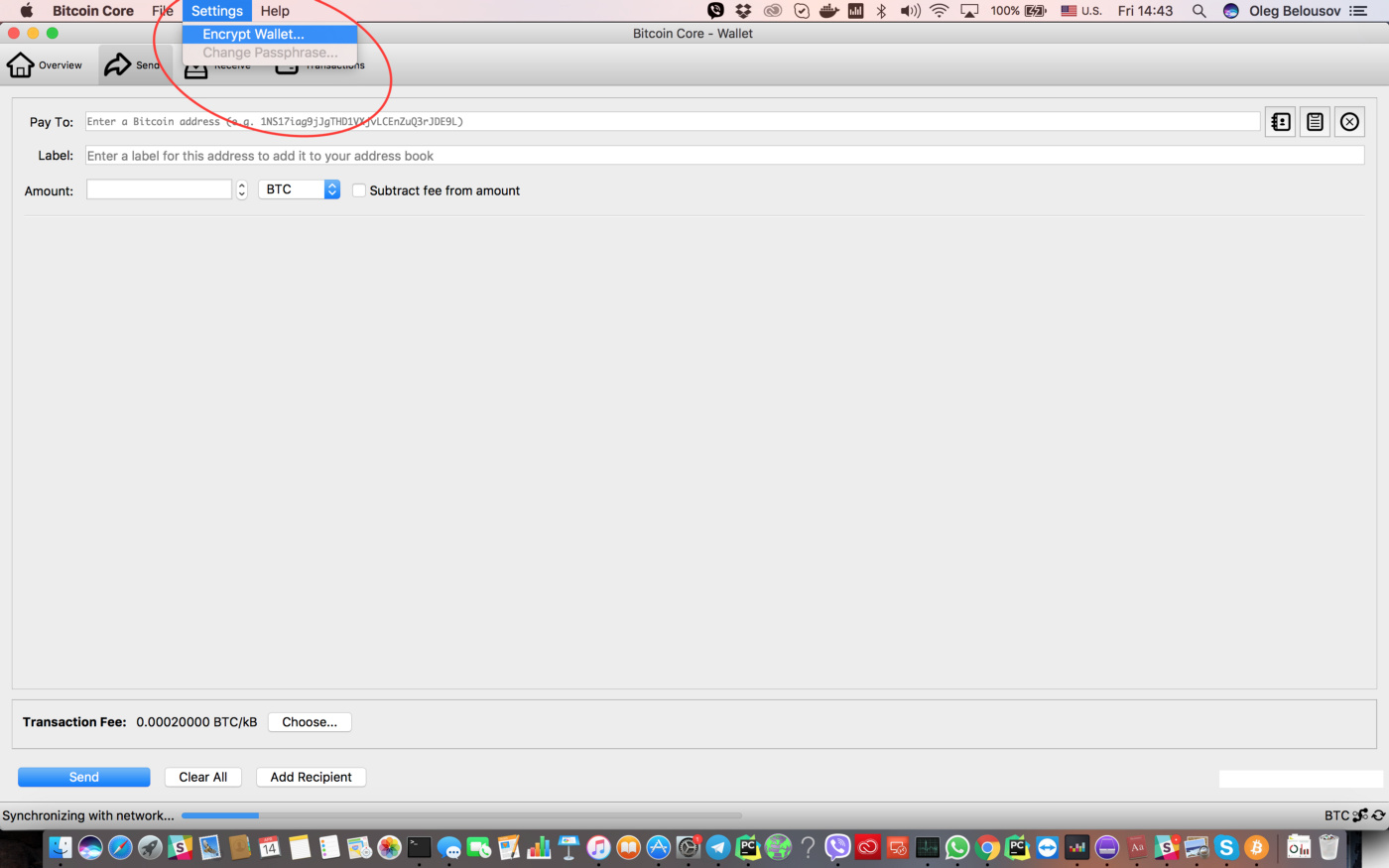Focus the Amount input field

pyautogui.click(x=159, y=189)
